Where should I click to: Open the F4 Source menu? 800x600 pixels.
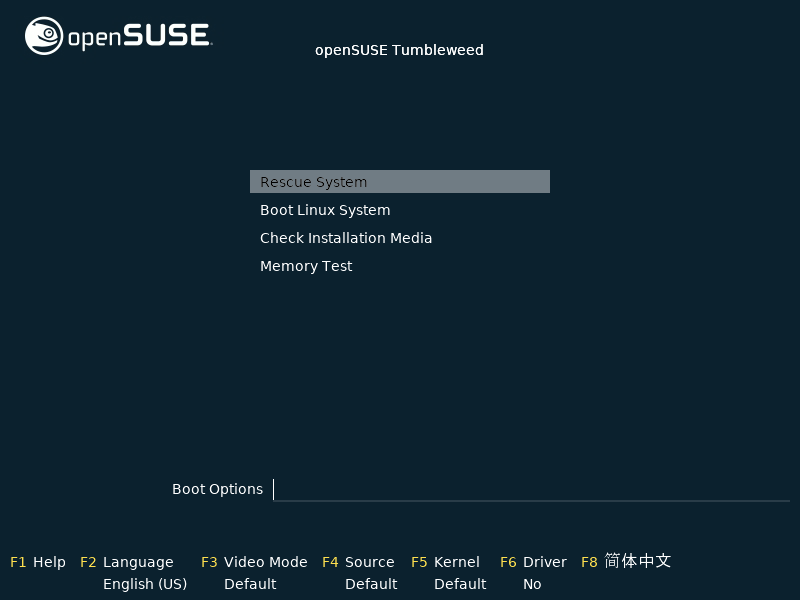(359, 562)
